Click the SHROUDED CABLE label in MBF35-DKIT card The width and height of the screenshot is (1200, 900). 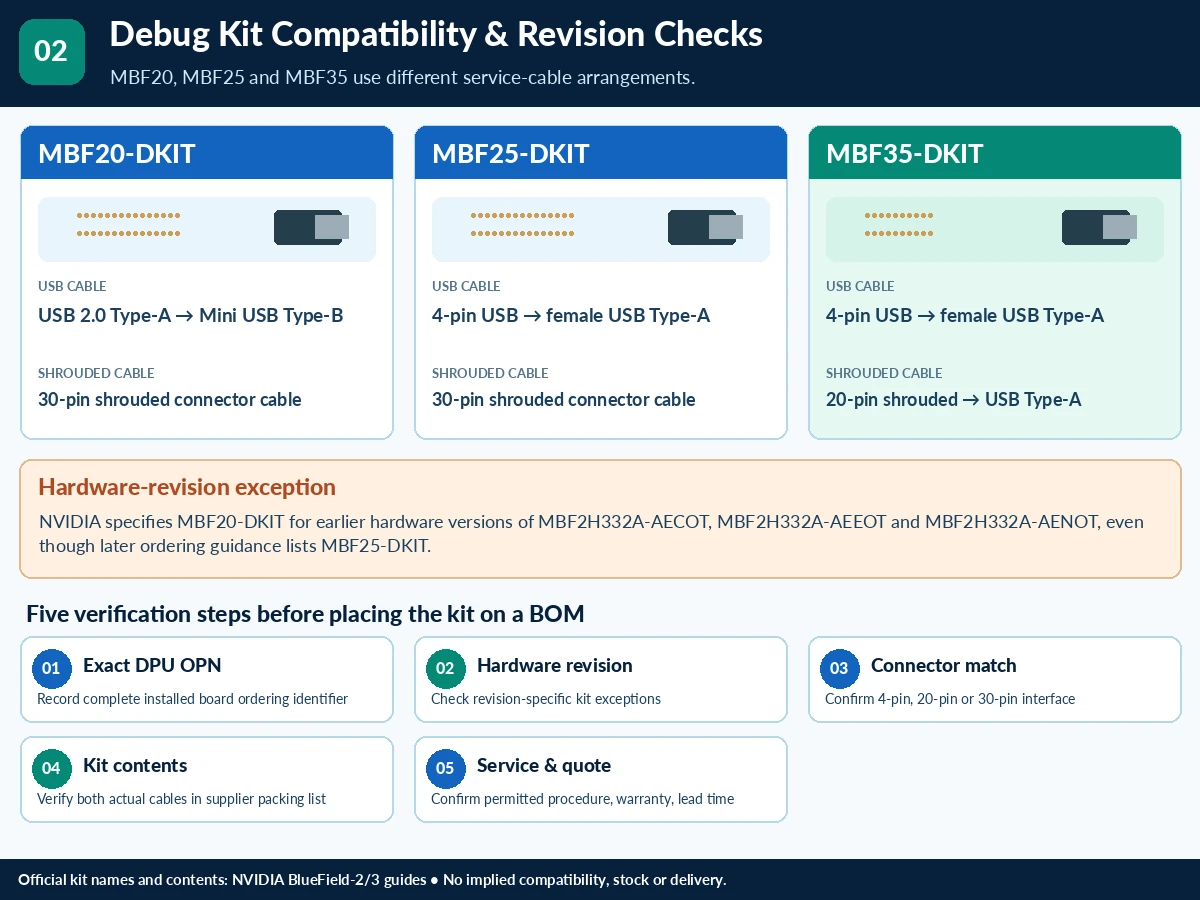tap(884, 373)
